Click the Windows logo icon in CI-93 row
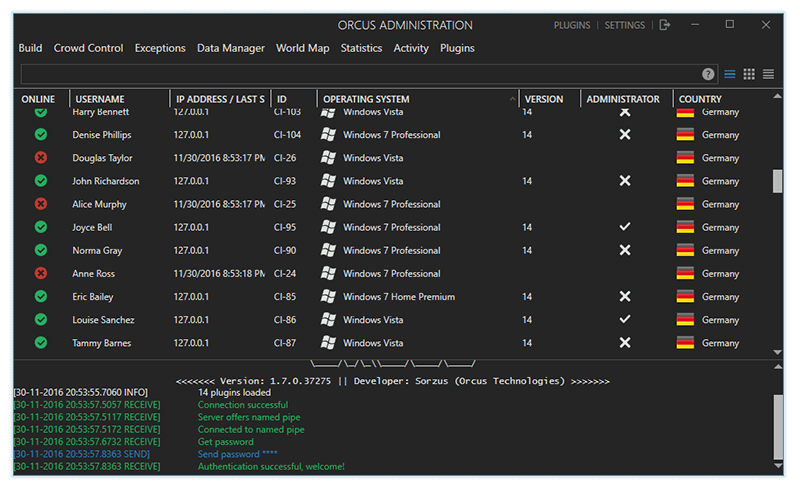 [328, 181]
